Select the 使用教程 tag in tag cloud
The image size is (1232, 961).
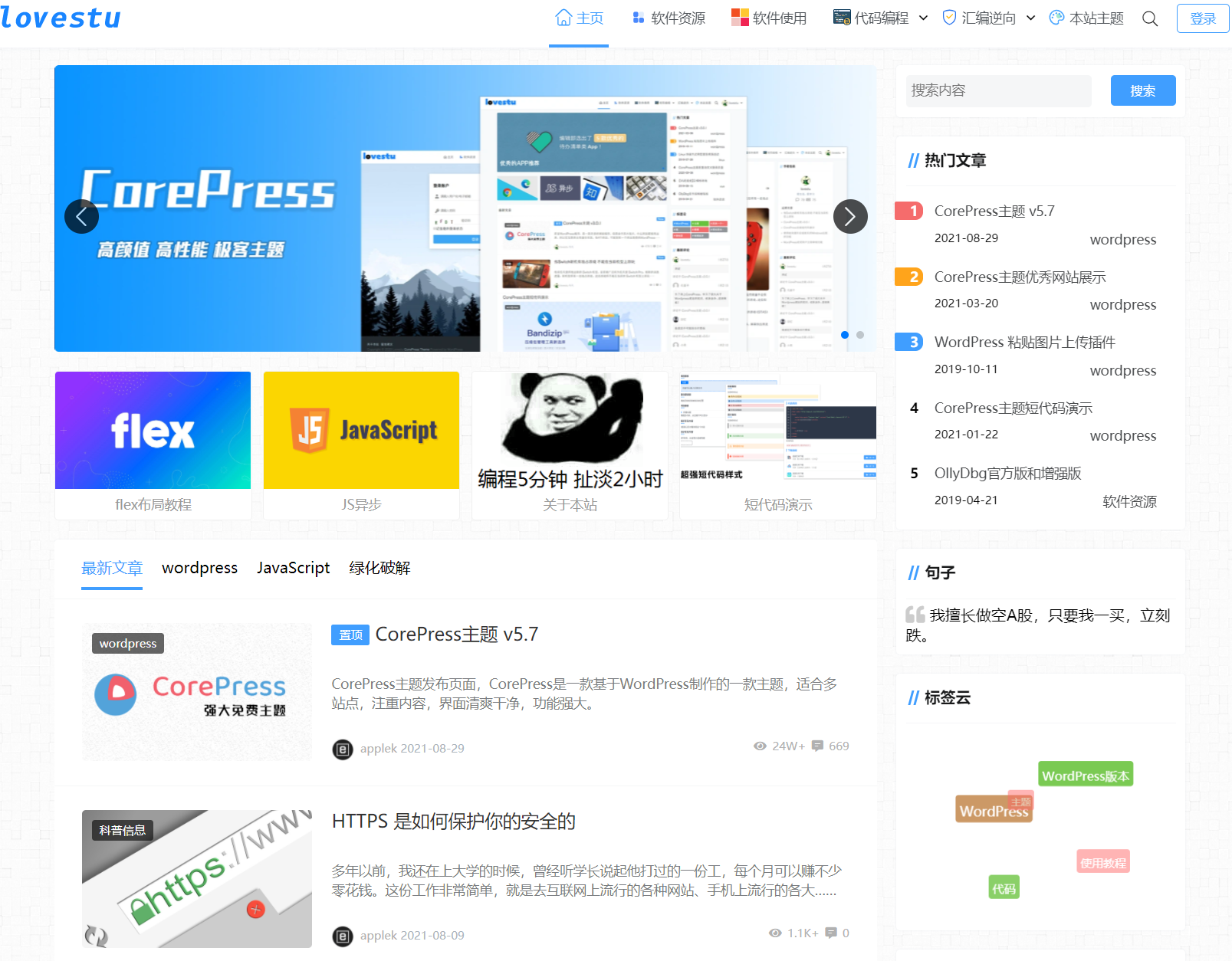click(x=1103, y=863)
